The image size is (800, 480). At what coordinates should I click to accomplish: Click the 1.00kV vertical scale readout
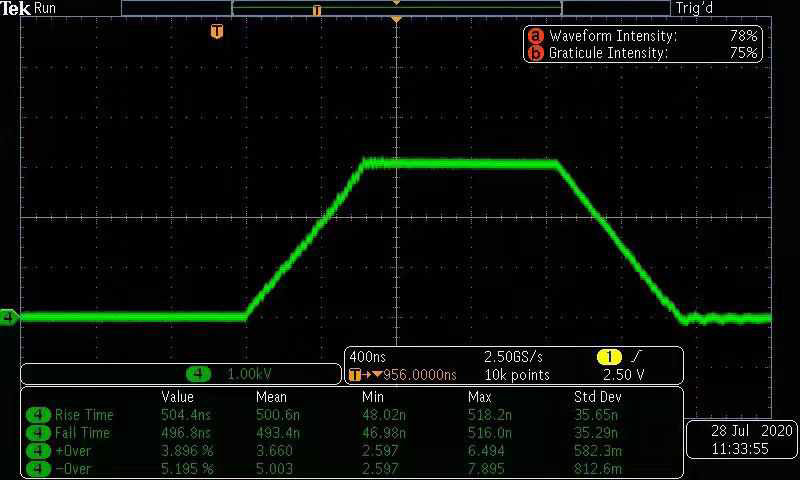[249, 374]
